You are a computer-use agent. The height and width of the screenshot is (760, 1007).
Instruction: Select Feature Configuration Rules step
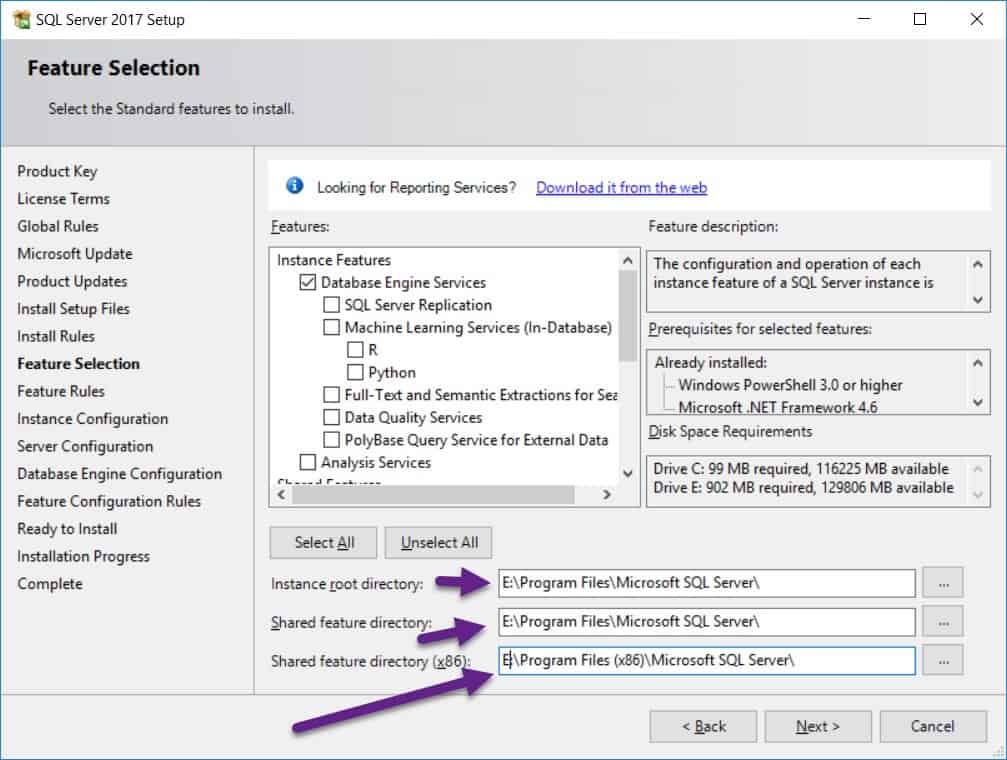coord(109,501)
